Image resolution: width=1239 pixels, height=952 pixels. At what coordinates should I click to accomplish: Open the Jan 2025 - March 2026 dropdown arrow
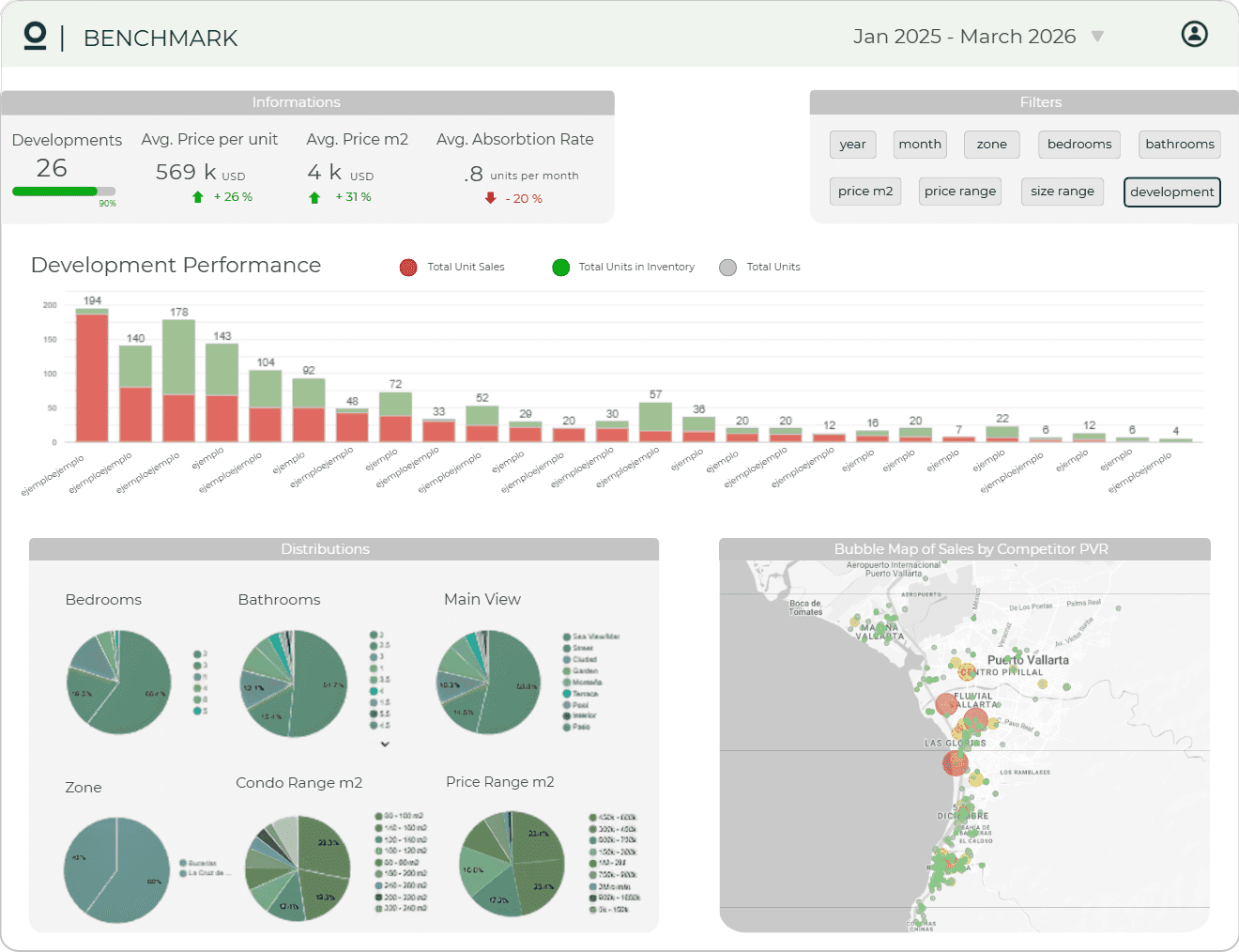[x=1097, y=37]
